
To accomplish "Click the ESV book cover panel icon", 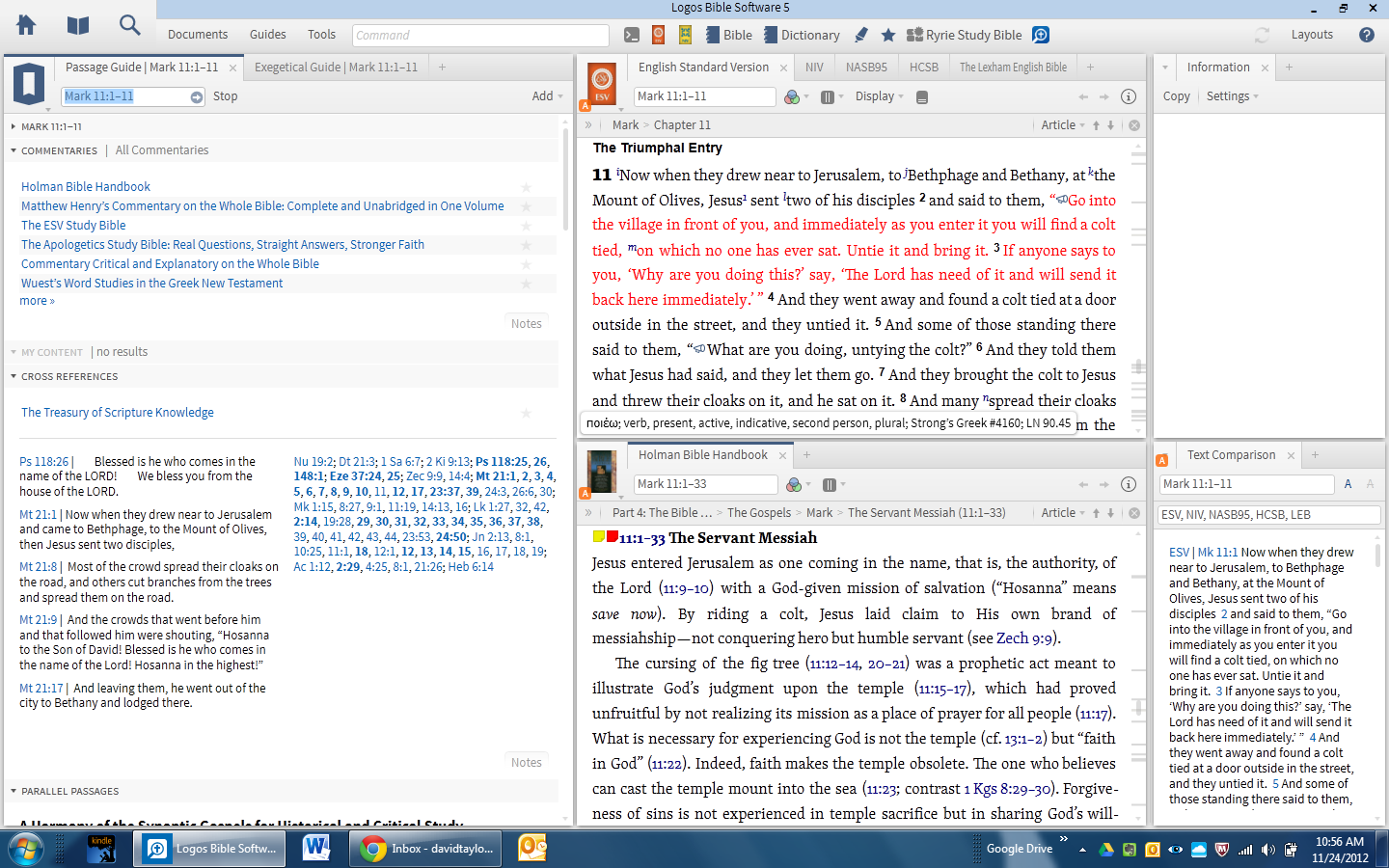I will click(602, 84).
